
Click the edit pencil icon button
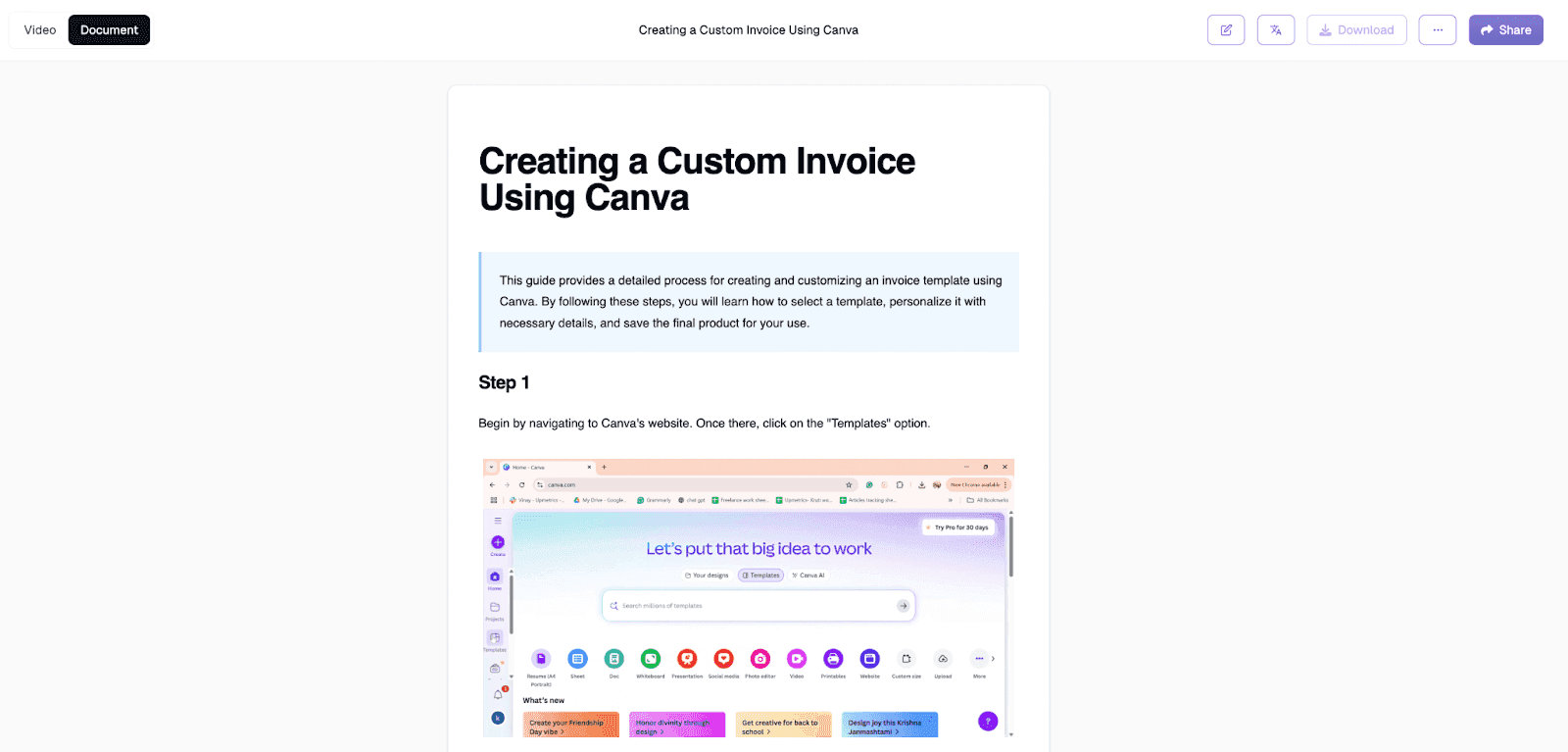coord(1226,30)
